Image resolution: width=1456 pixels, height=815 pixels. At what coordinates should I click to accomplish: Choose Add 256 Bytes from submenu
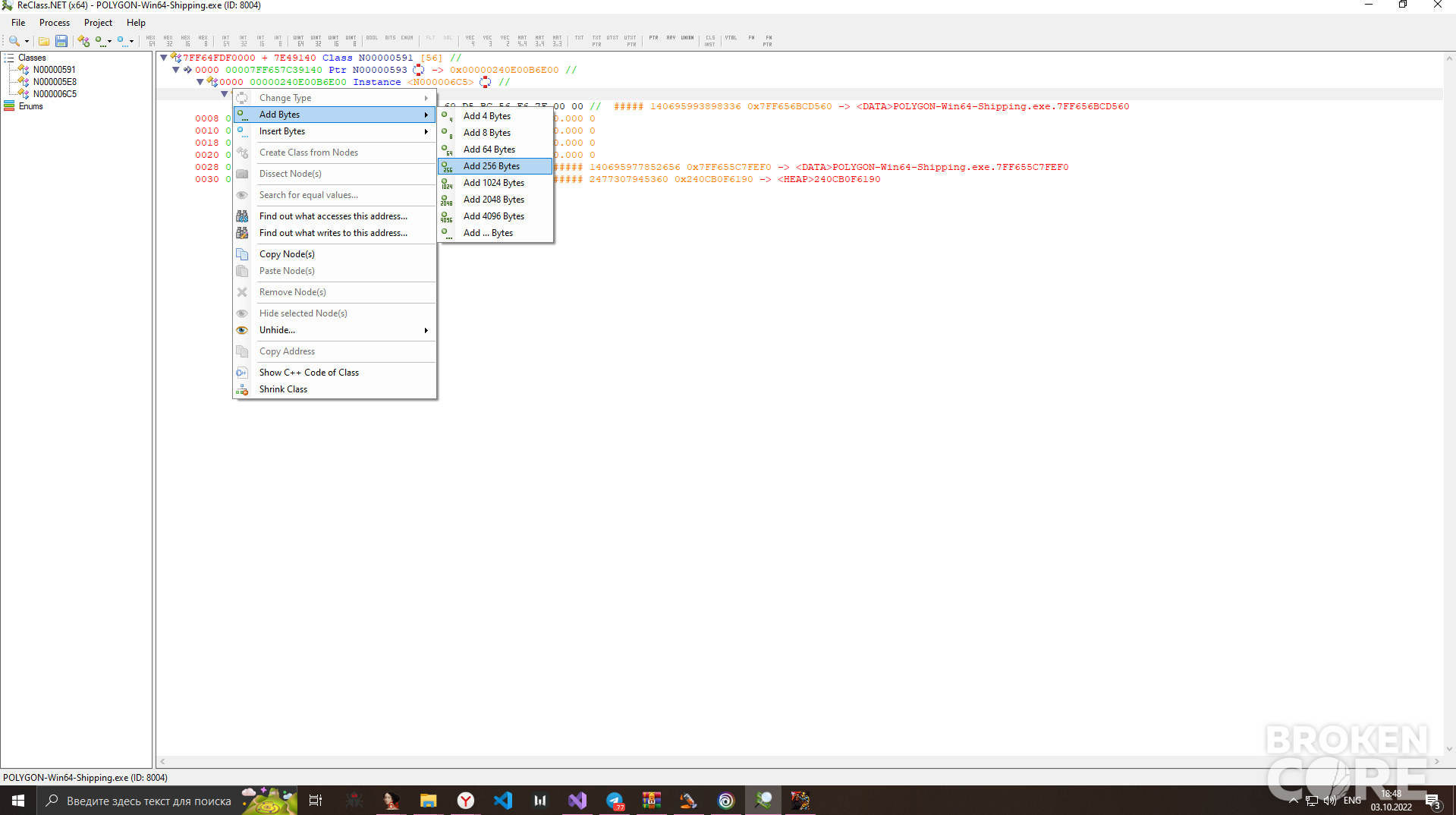click(x=495, y=166)
